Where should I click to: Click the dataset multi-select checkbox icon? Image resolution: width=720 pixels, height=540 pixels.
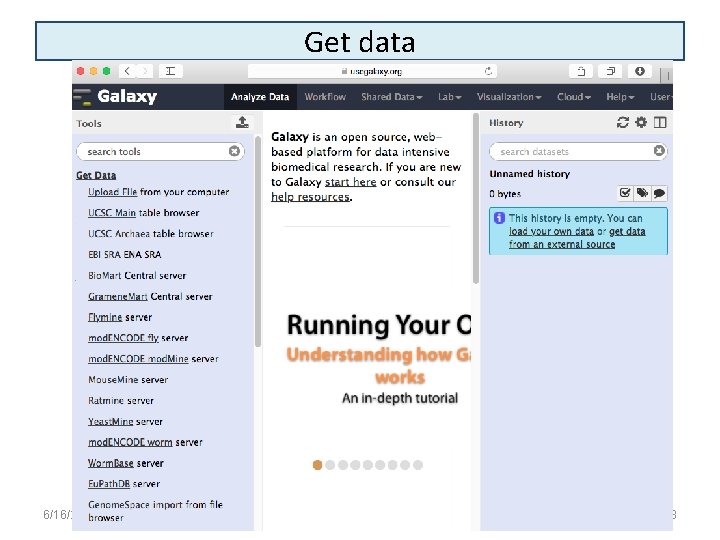(625, 193)
